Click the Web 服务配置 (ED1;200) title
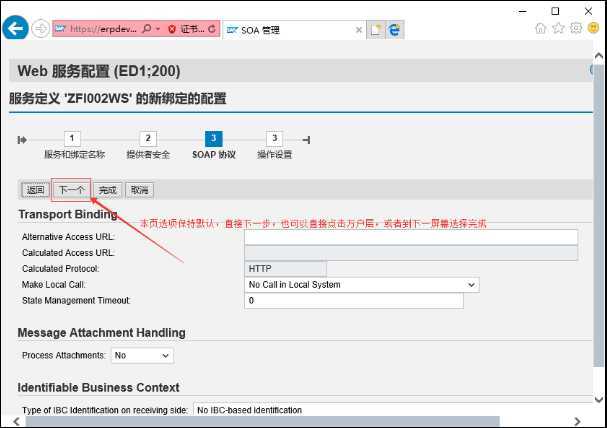This screenshot has width=607, height=428. [99, 71]
